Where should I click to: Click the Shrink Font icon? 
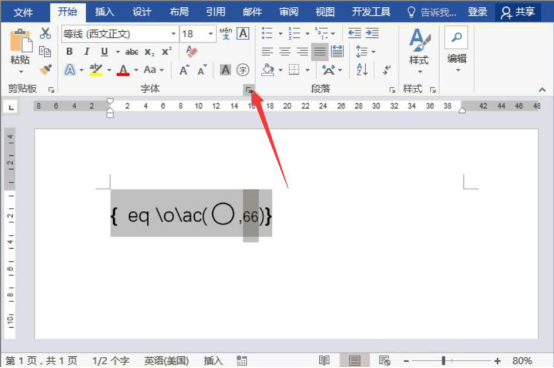(x=202, y=70)
